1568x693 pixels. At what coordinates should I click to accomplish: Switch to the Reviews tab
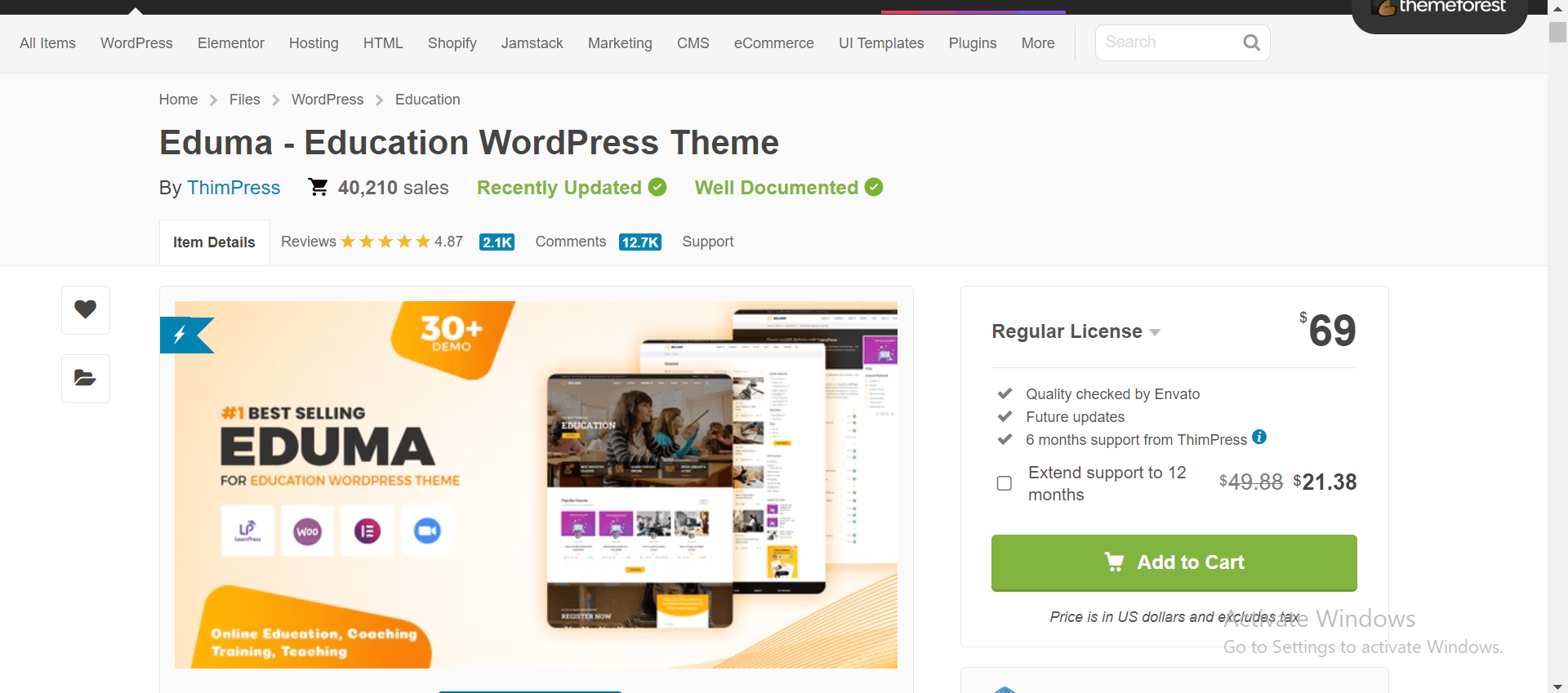pyautogui.click(x=309, y=242)
